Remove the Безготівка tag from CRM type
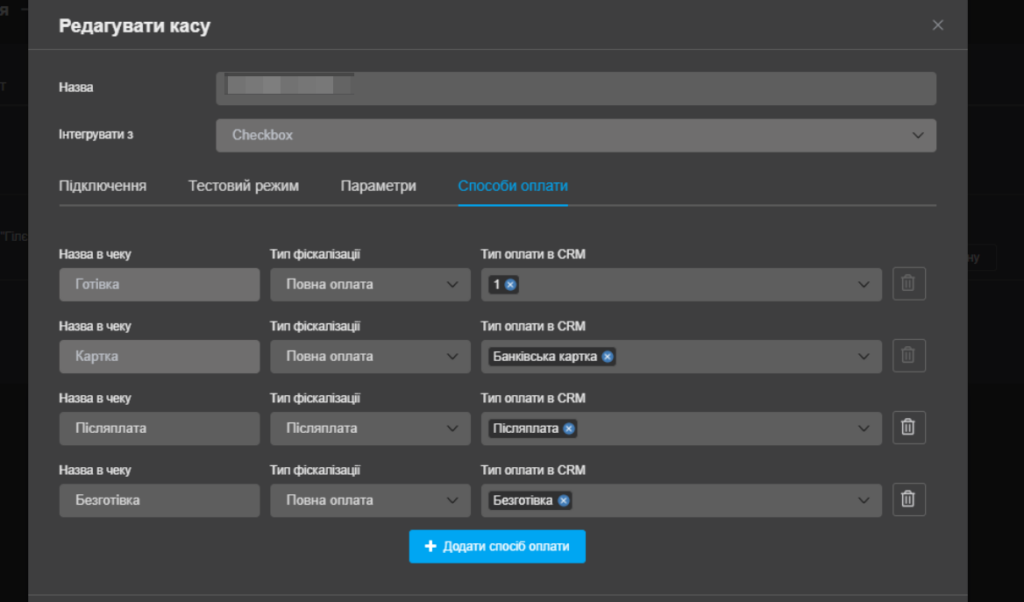Viewport: 1024px width, 602px height. tap(564, 501)
